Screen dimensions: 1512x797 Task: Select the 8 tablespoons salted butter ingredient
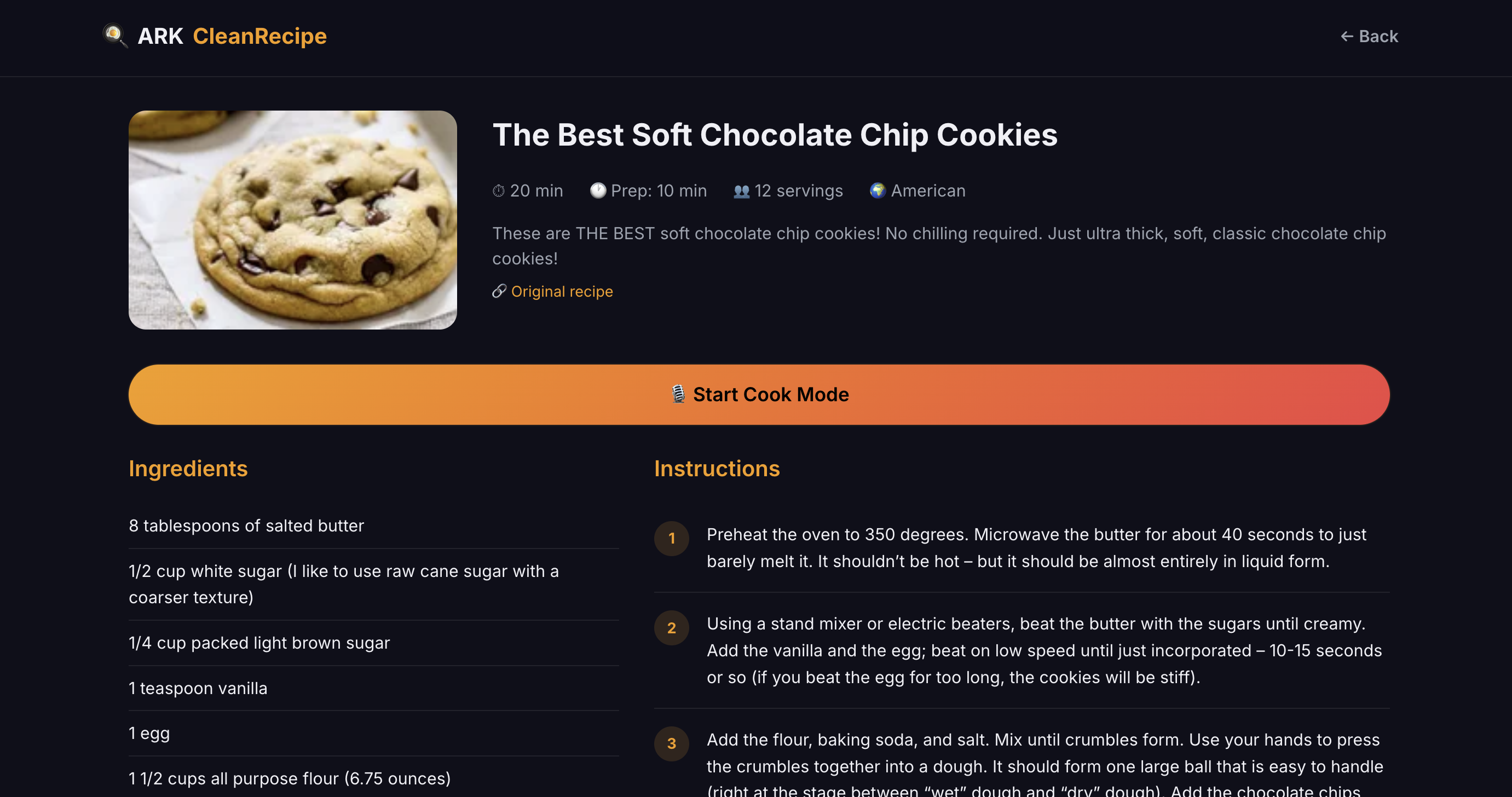click(x=246, y=525)
